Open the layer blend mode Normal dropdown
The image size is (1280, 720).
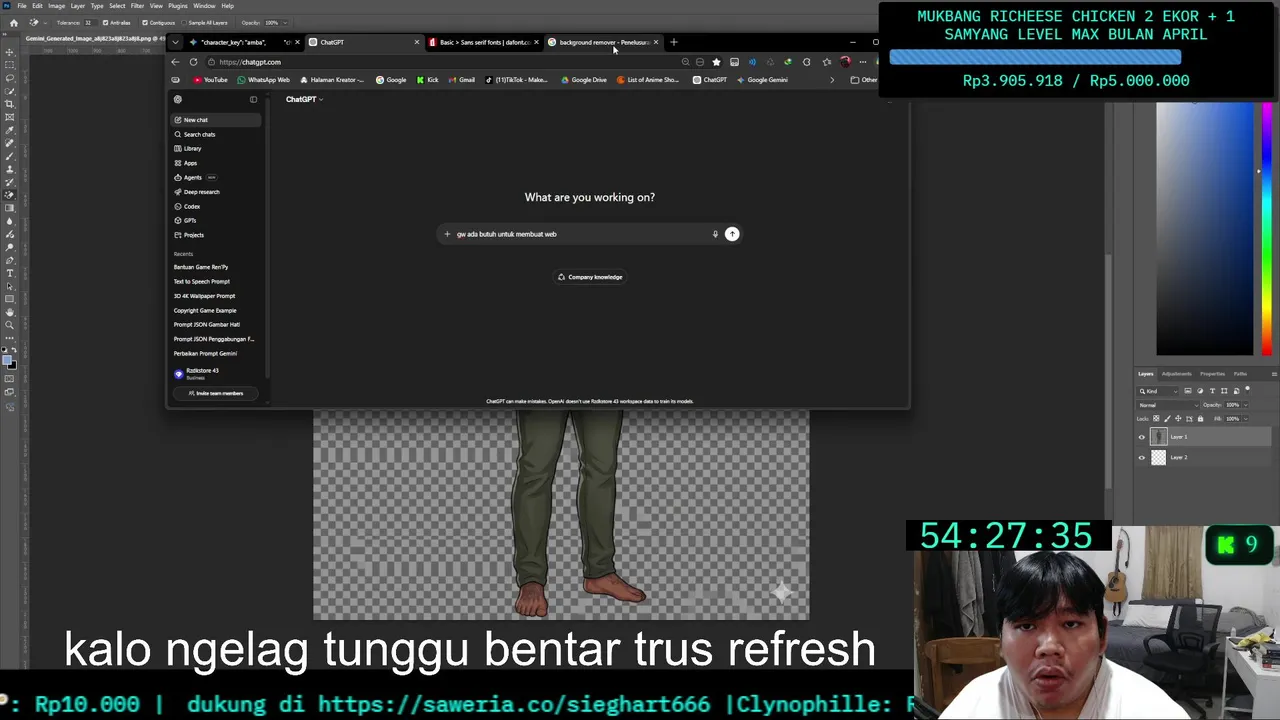(x=1168, y=405)
